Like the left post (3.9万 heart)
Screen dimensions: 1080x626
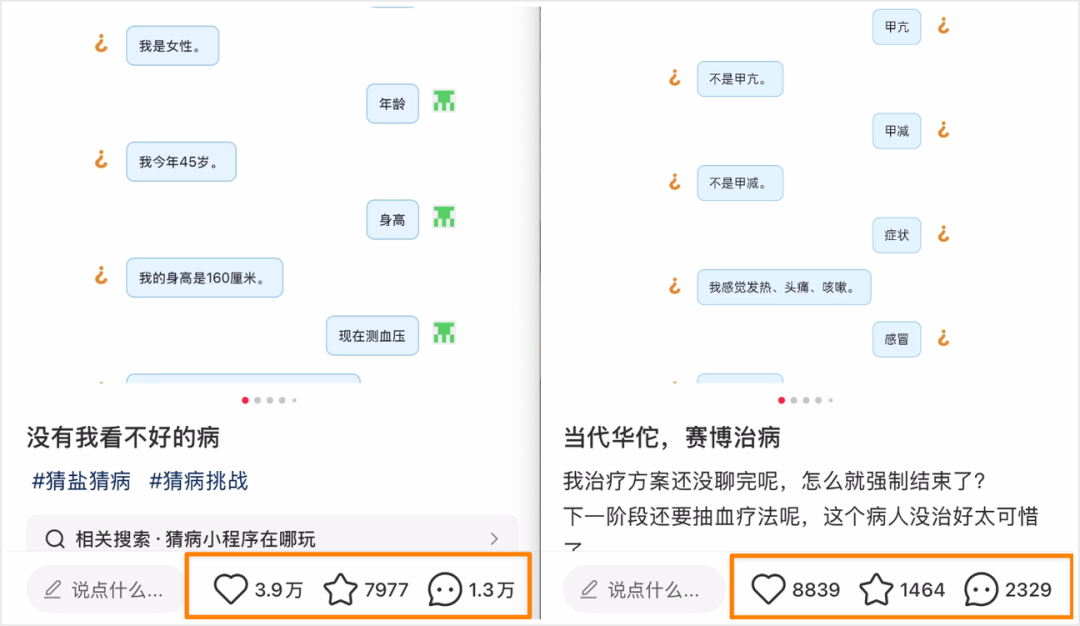[x=231, y=589]
